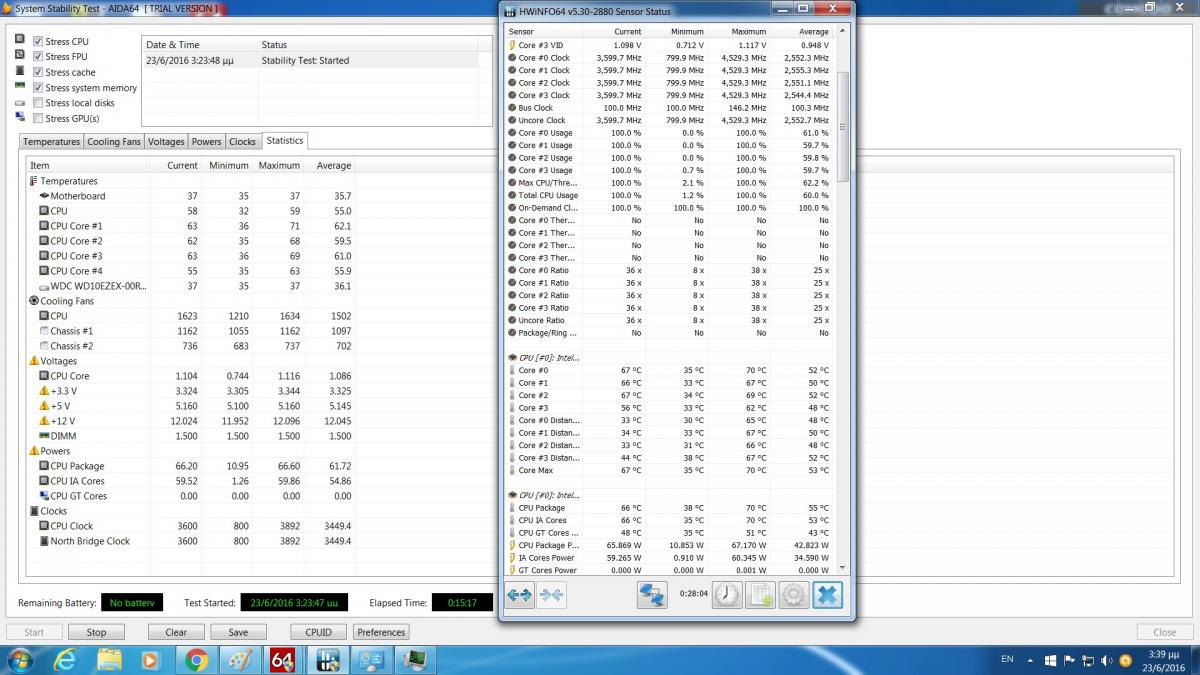Open Google Chrome from taskbar
Image resolution: width=1200 pixels, height=675 pixels.
[x=196, y=660]
